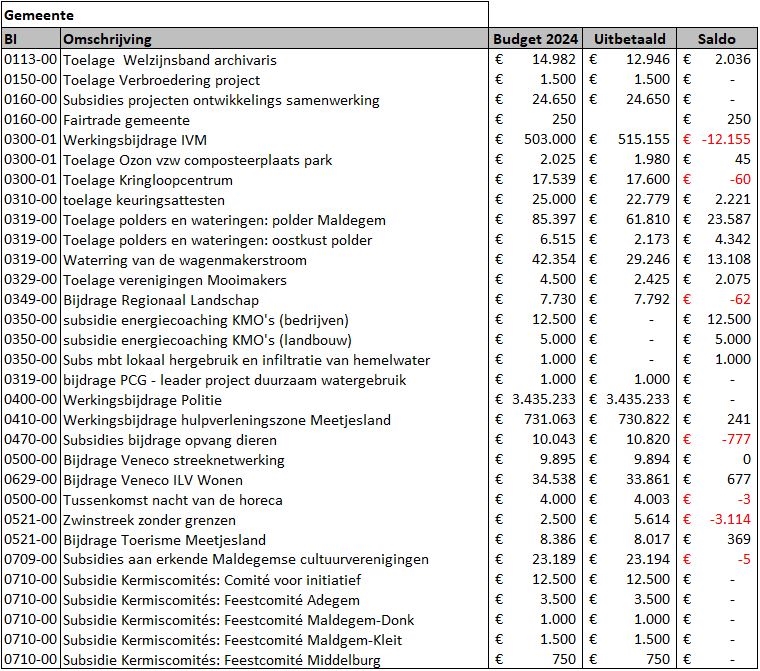Viewport: 760px width, 671px height.
Task: Select the 0629-00 code cell
Action: click(x=32, y=480)
